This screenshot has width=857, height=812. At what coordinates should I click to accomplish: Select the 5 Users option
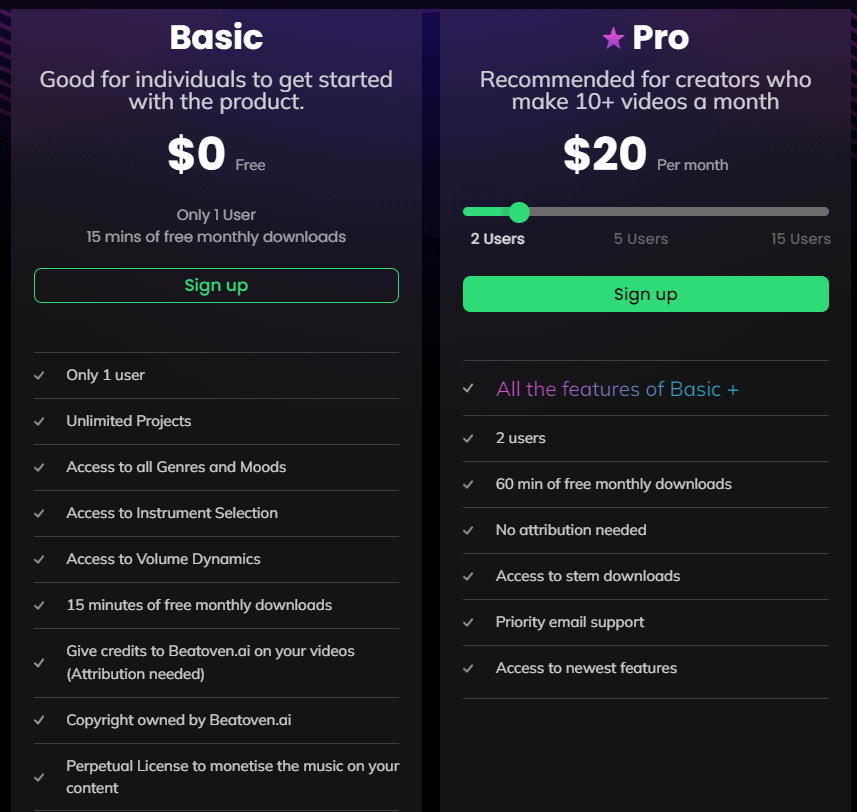point(641,239)
